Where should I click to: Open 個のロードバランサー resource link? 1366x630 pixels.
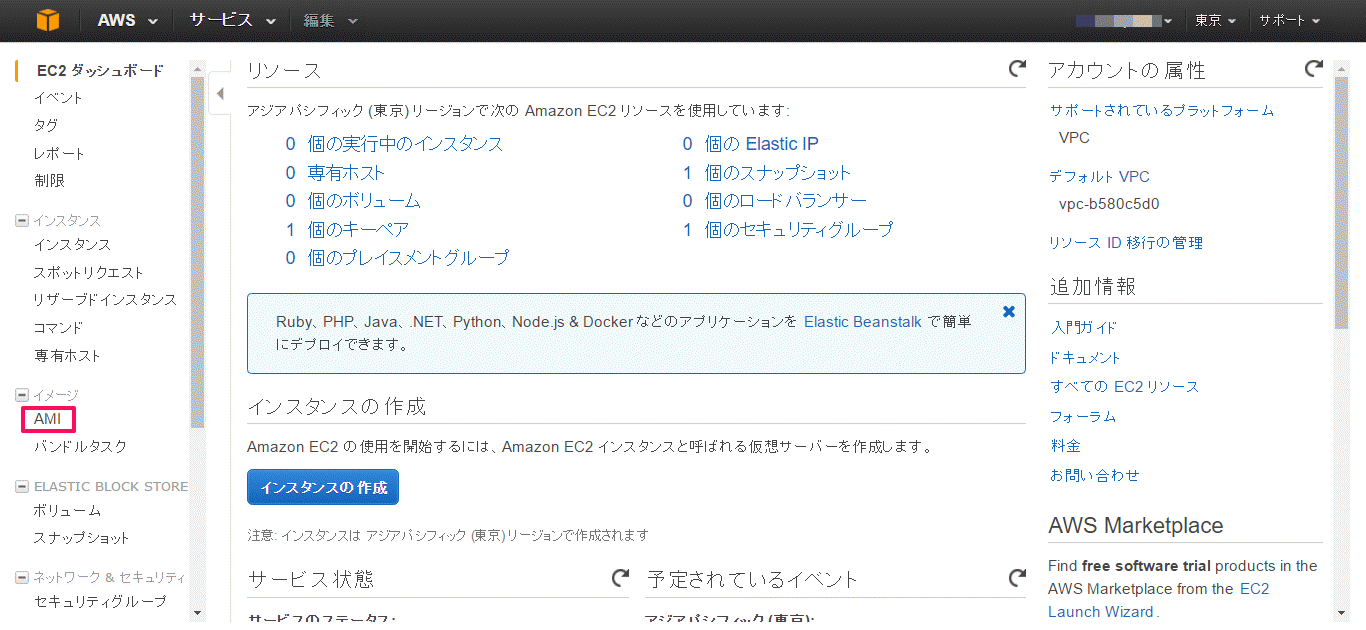pyautogui.click(x=786, y=201)
